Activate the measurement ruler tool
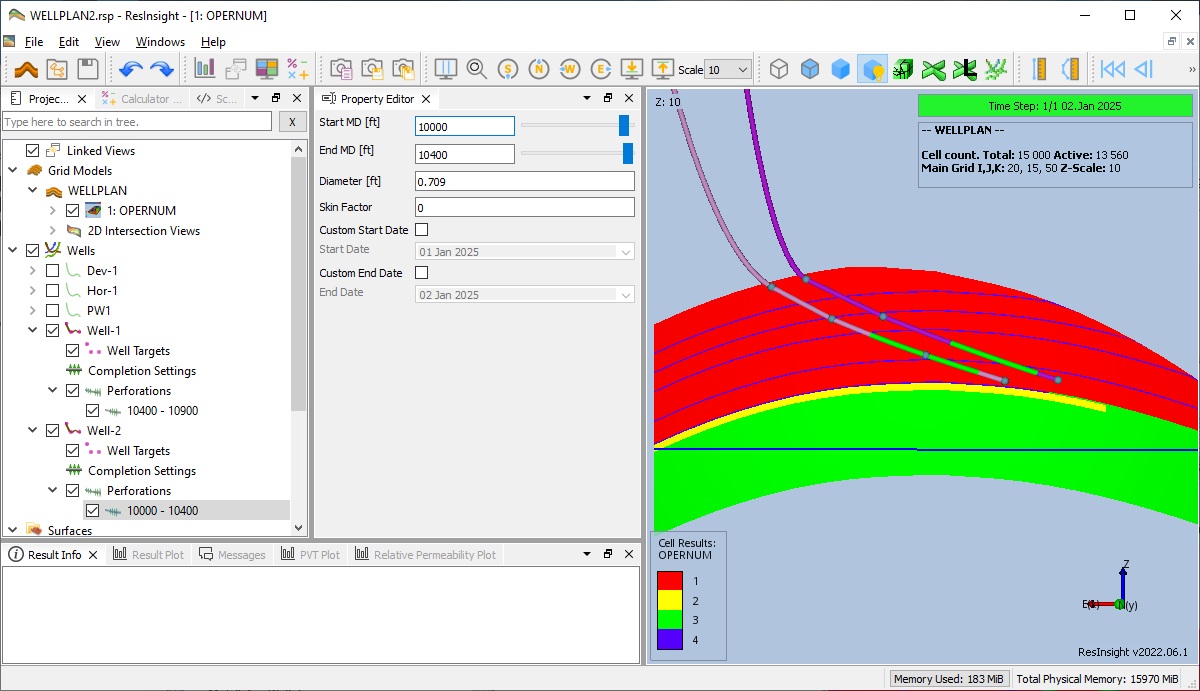This screenshot has width=1200, height=691. tap(1040, 68)
